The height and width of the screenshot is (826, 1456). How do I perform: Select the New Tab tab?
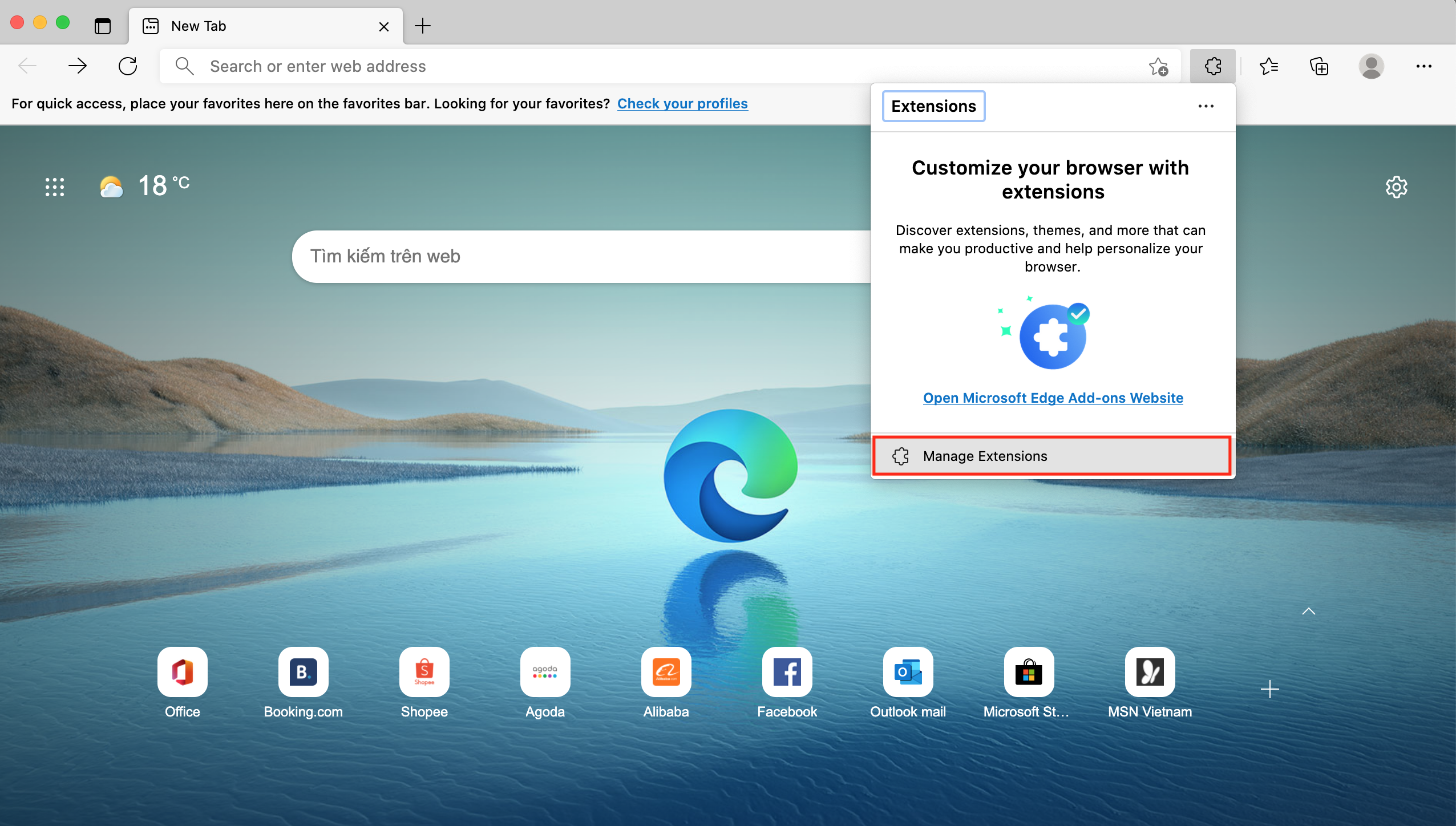coord(266,26)
